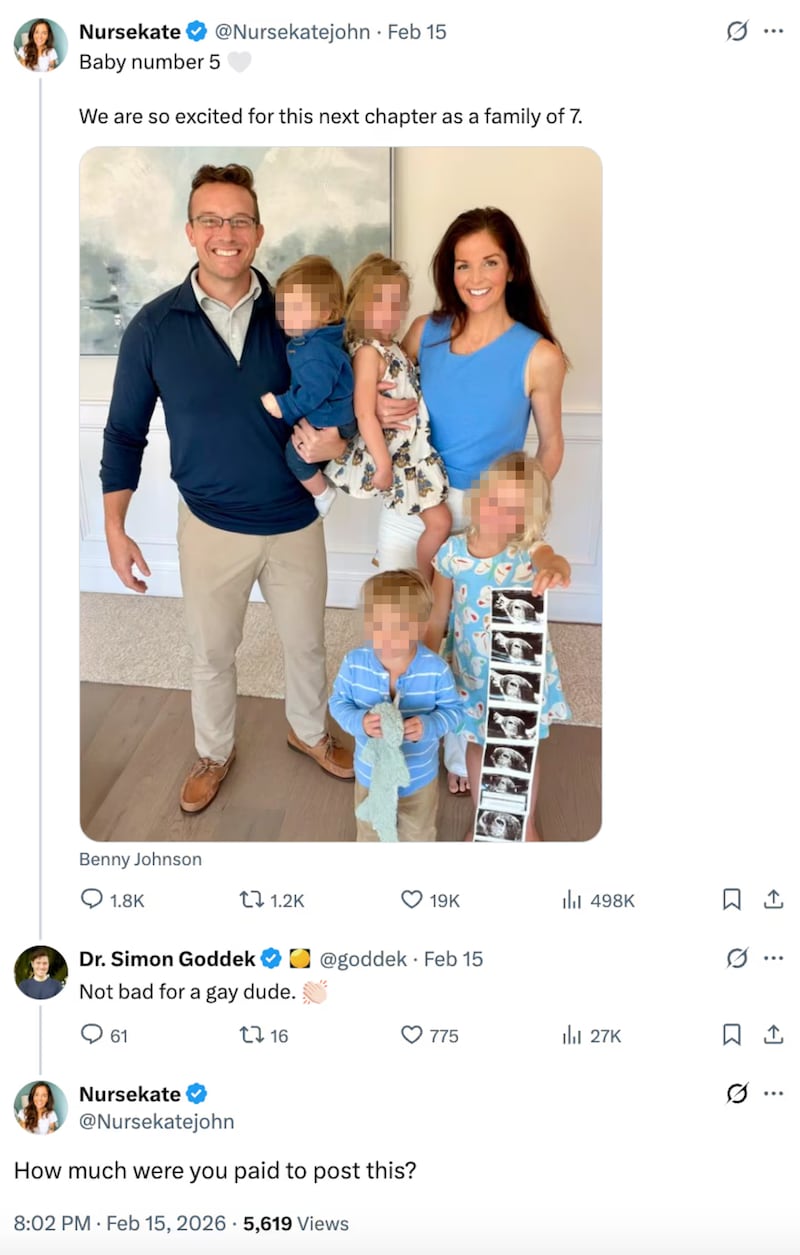Screen dimensions: 800x1255
Task: Bookmark the Dr. Simon Goddek reply
Action: [731, 1036]
